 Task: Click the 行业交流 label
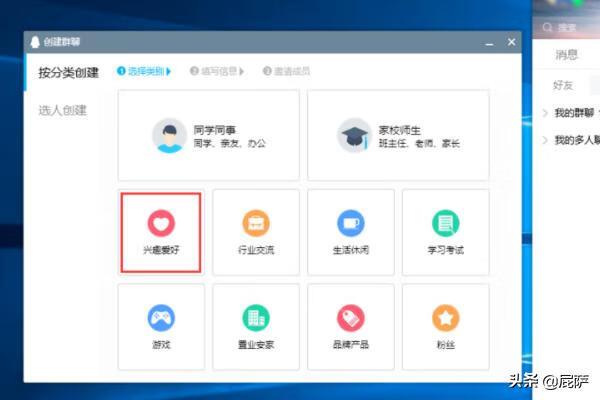(256, 250)
